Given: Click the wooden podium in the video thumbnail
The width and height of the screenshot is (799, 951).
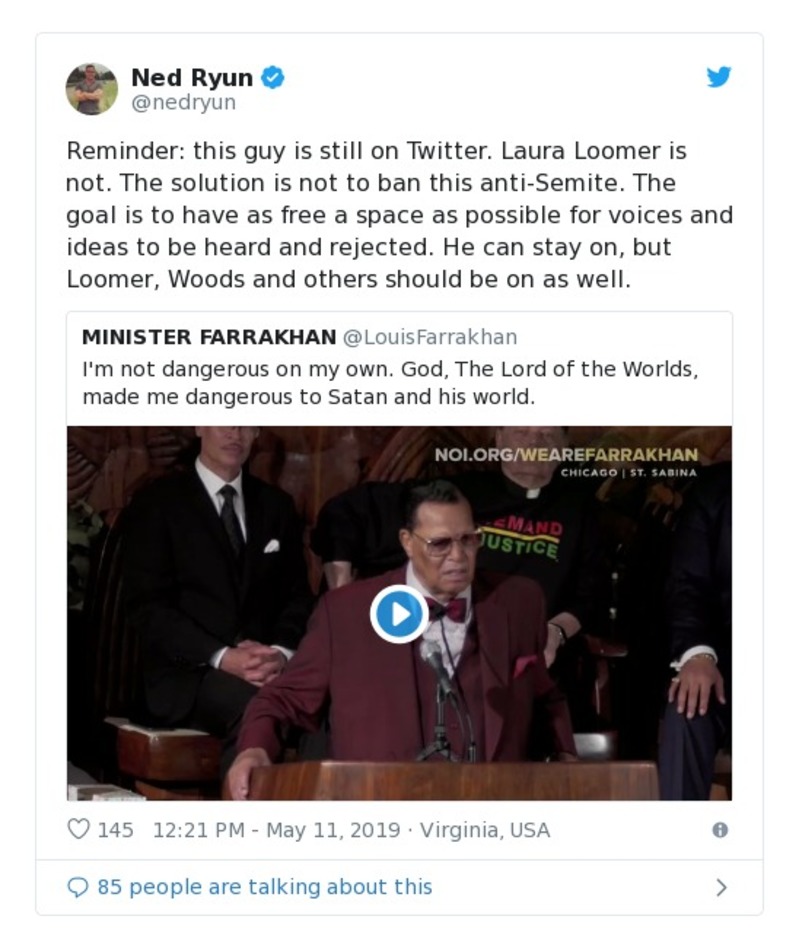Looking at the screenshot, I should [x=450, y=780].
